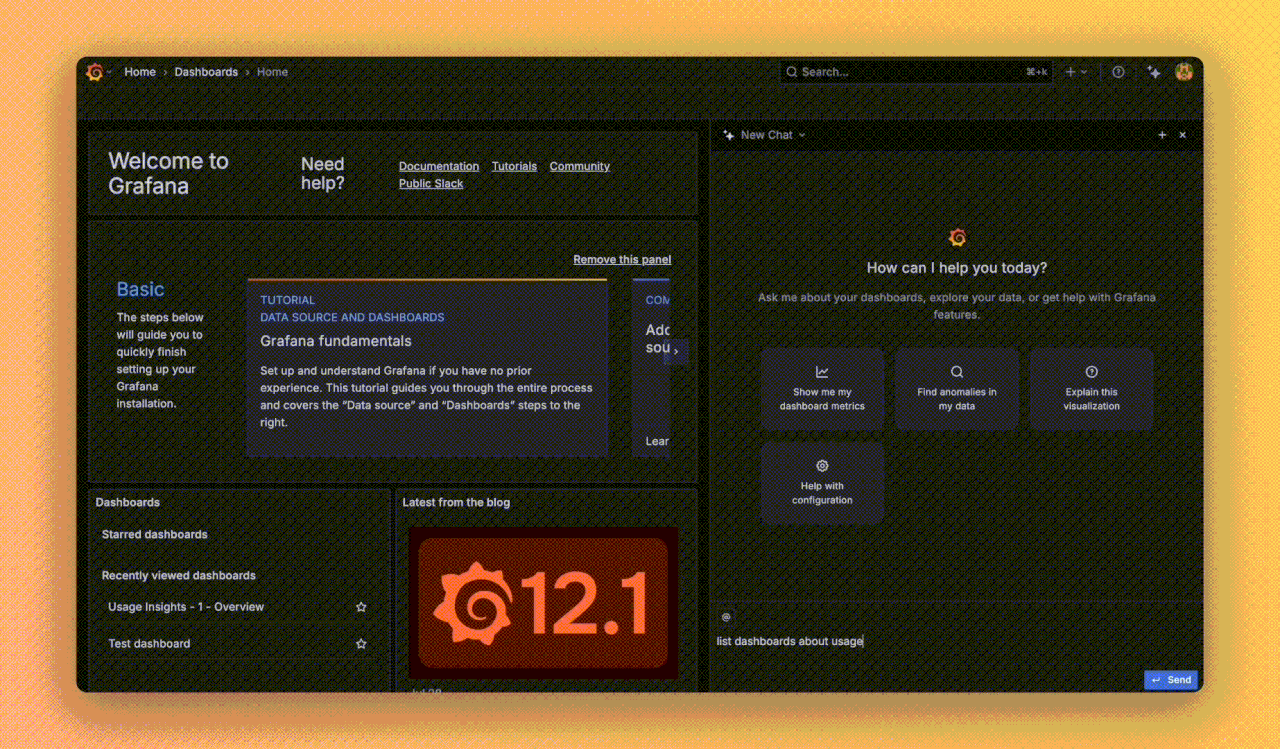The height and width of the screenshot is (749, 1280).
Task: Open the Documentation link
Action: coord(439,166)
